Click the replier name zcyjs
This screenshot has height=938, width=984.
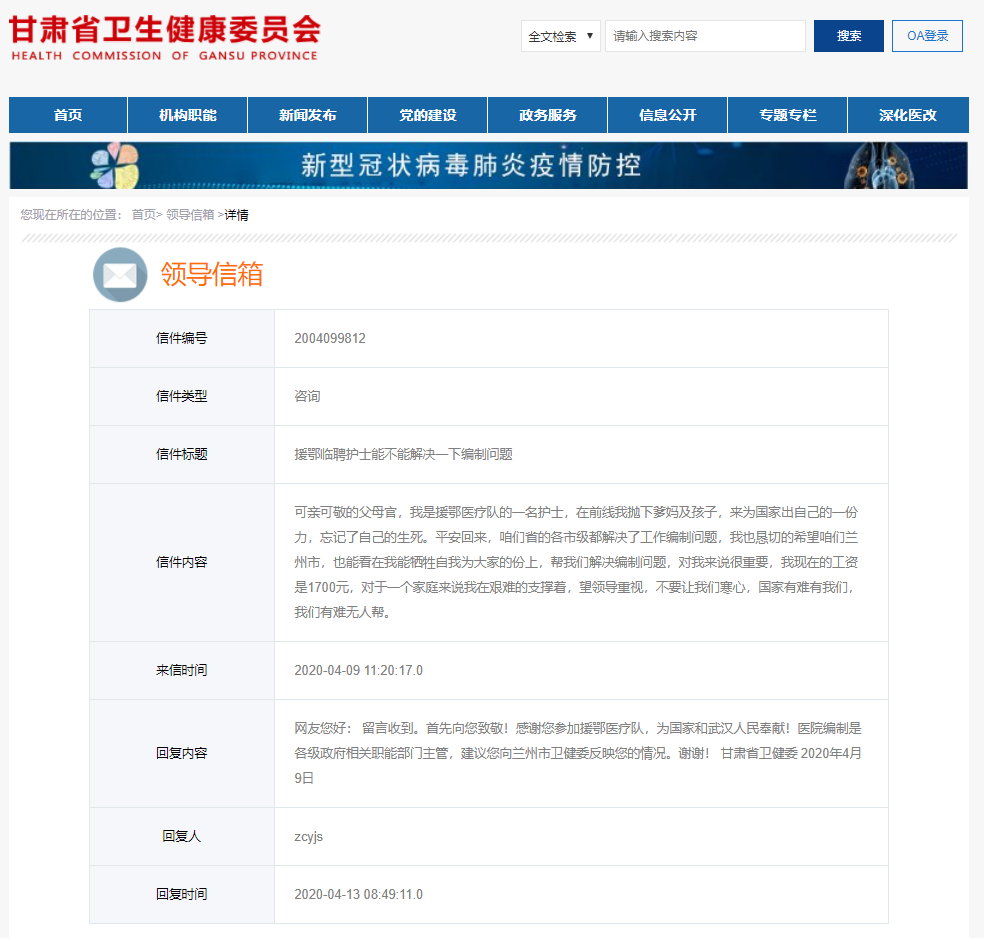pyautogui.click(x=309, y=836)
